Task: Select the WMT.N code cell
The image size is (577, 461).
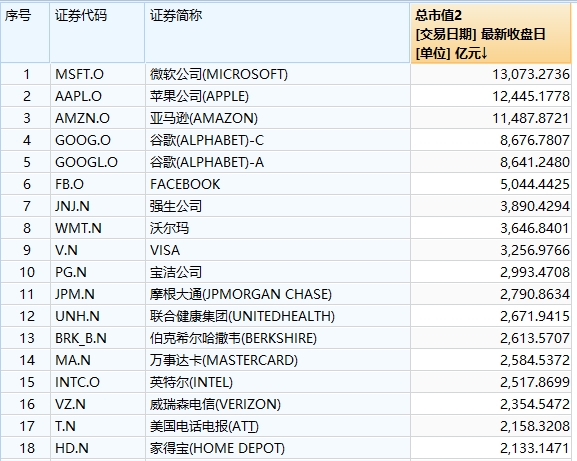Action: coord(97,228)
